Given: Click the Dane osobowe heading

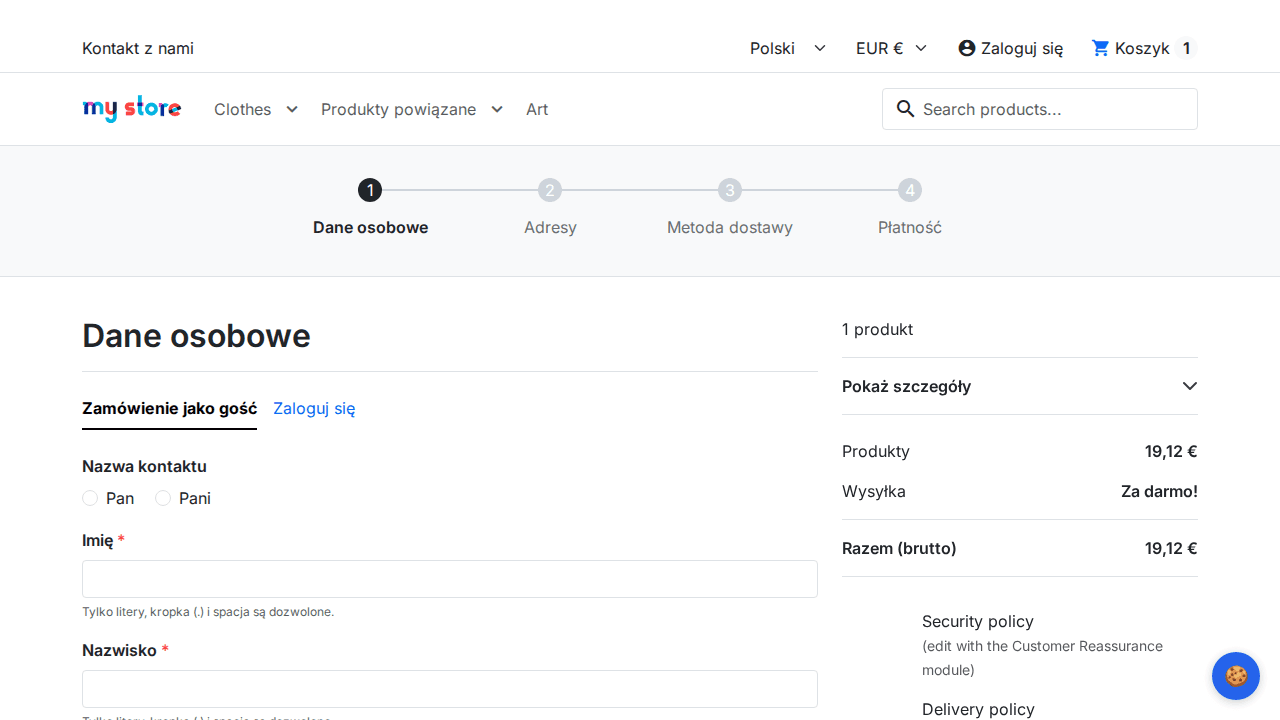Looking at the screenshot, I should point(196,336).
